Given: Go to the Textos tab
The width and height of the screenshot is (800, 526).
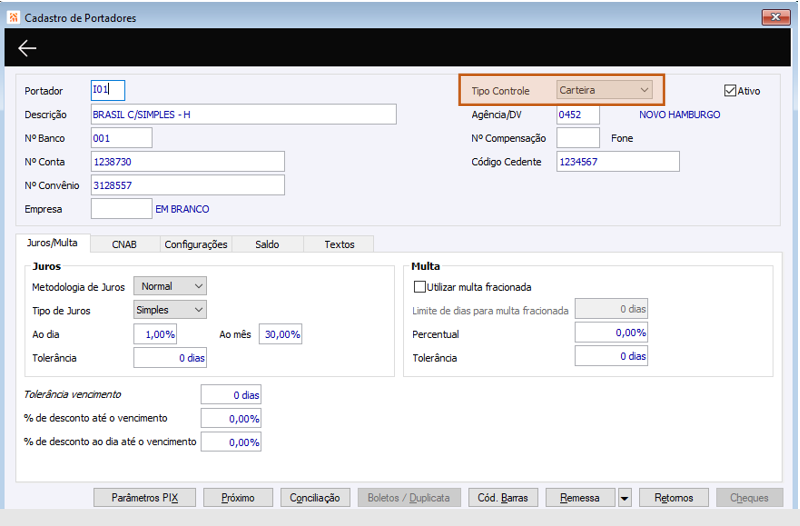Looking at the screenshot, I should (x=339, y=244).
